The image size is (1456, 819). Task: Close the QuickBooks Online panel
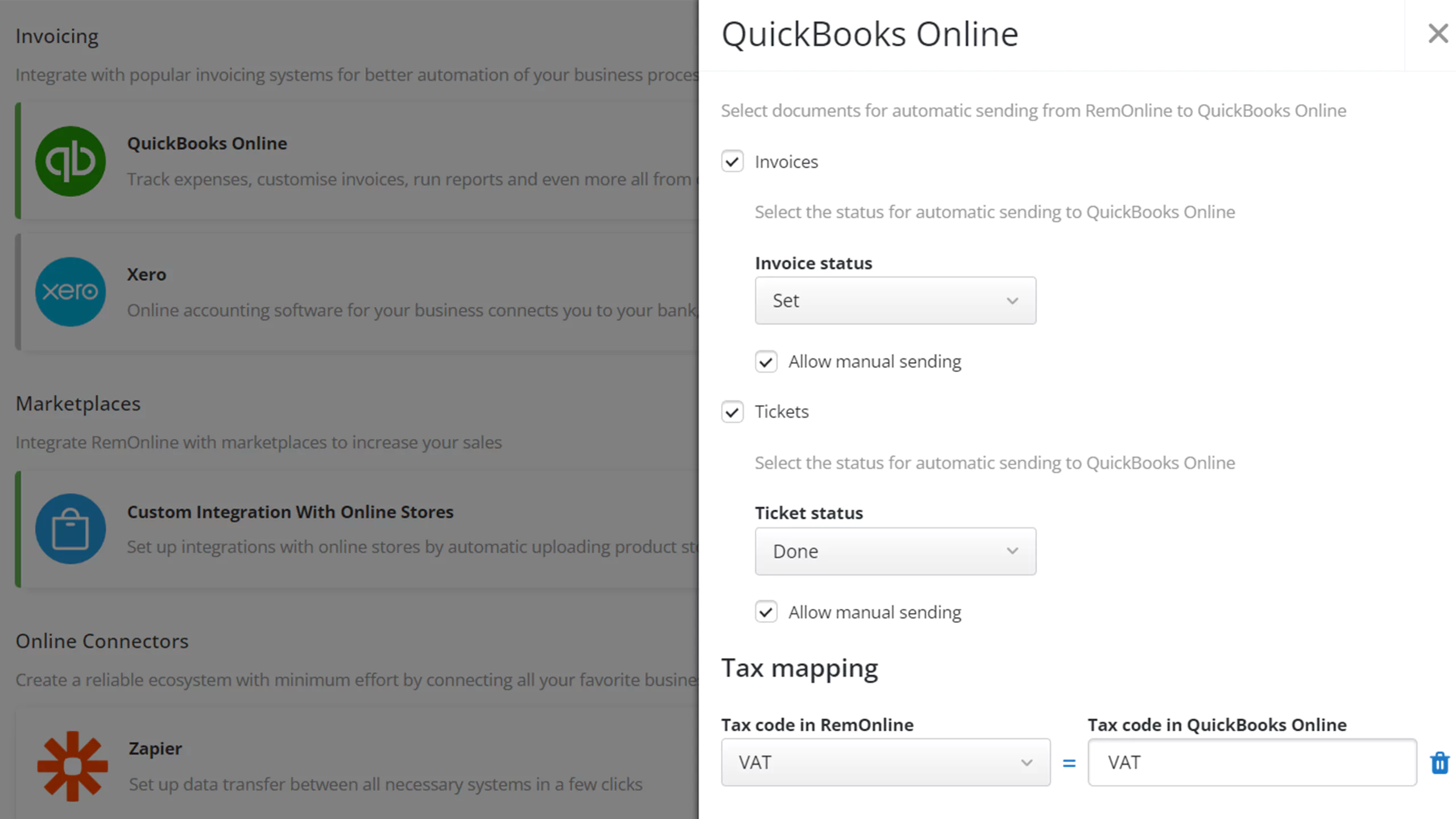click(x=1438, y=34)
